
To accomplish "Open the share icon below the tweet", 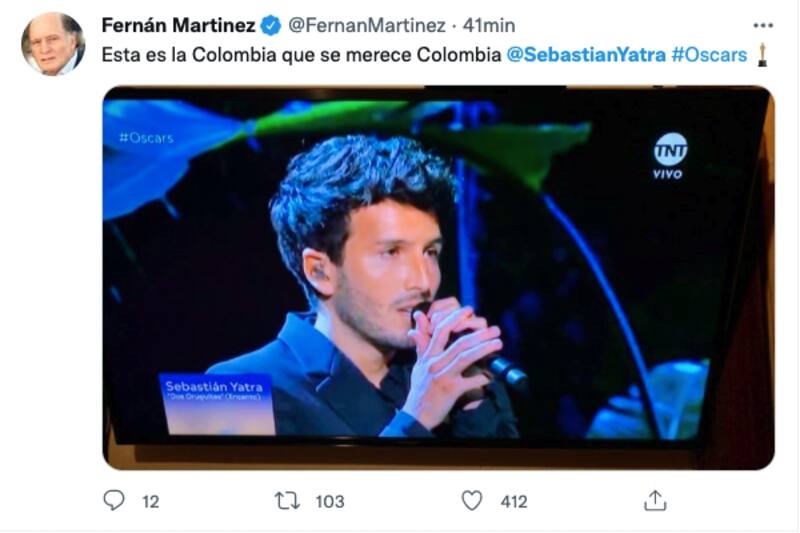I will coord(655,500).
